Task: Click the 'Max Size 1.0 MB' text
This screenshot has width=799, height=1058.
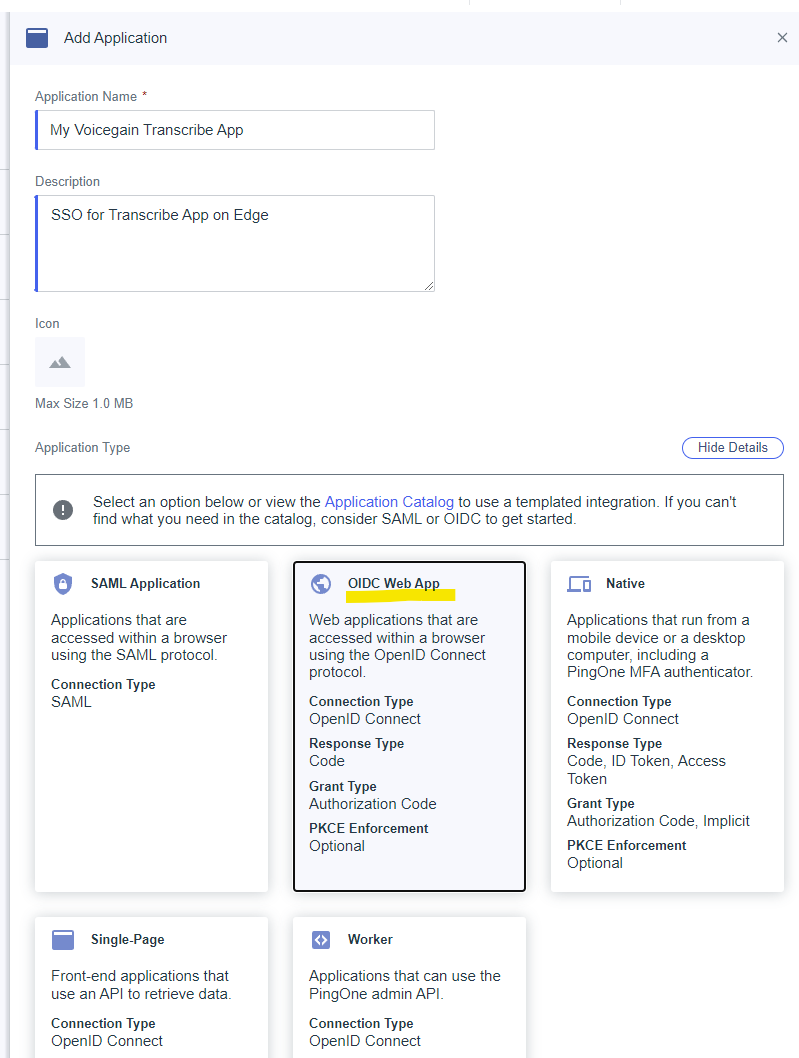Action: [84, 403]
